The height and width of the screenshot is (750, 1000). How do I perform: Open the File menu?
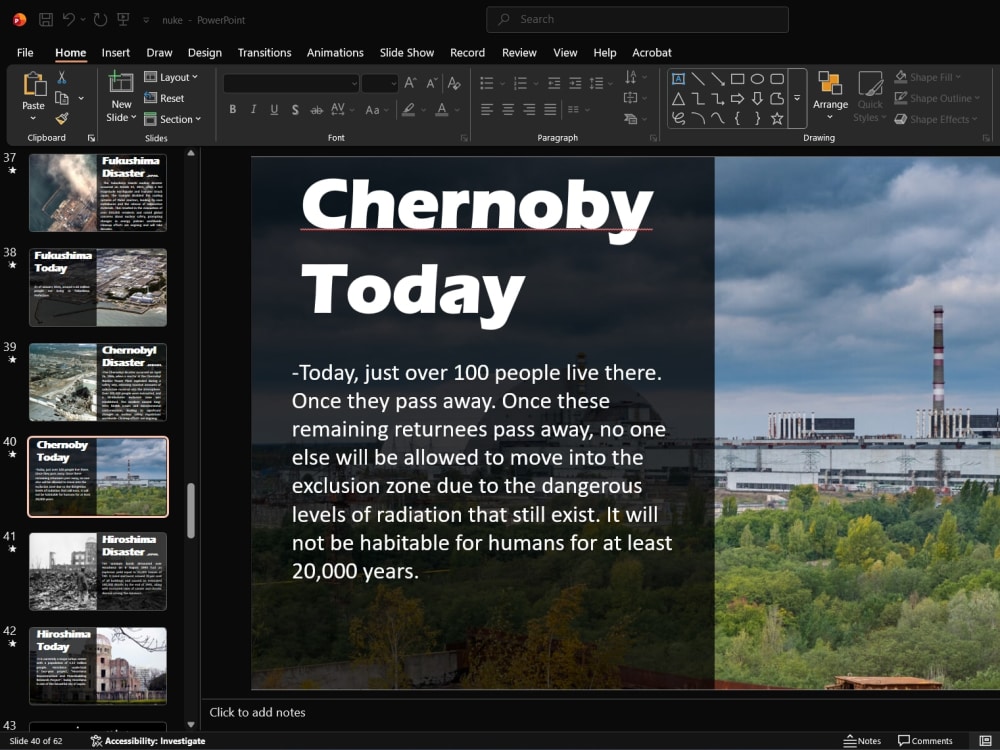tap(25, 52)
